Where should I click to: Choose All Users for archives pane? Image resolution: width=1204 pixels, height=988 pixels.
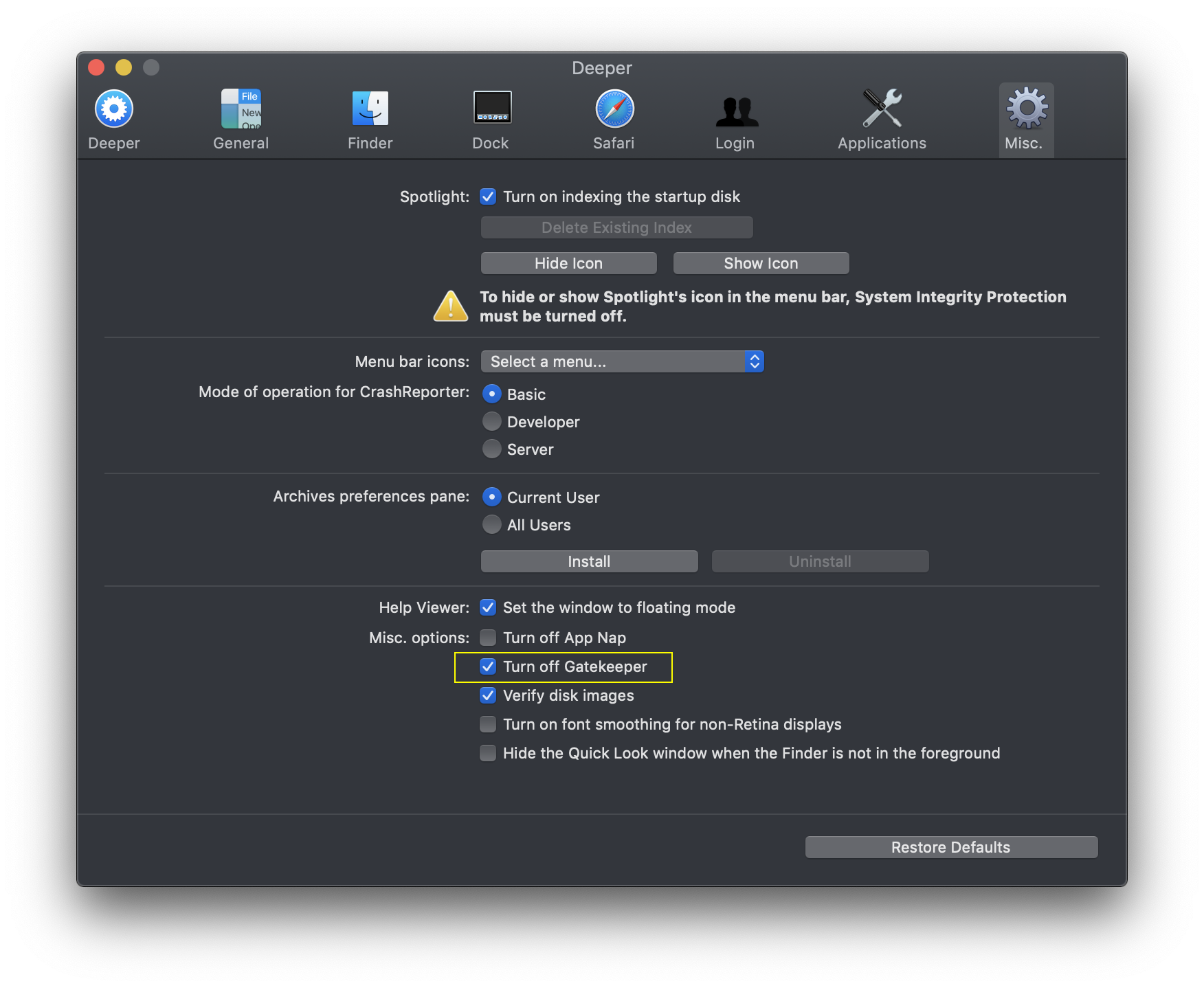pos(492,524)
